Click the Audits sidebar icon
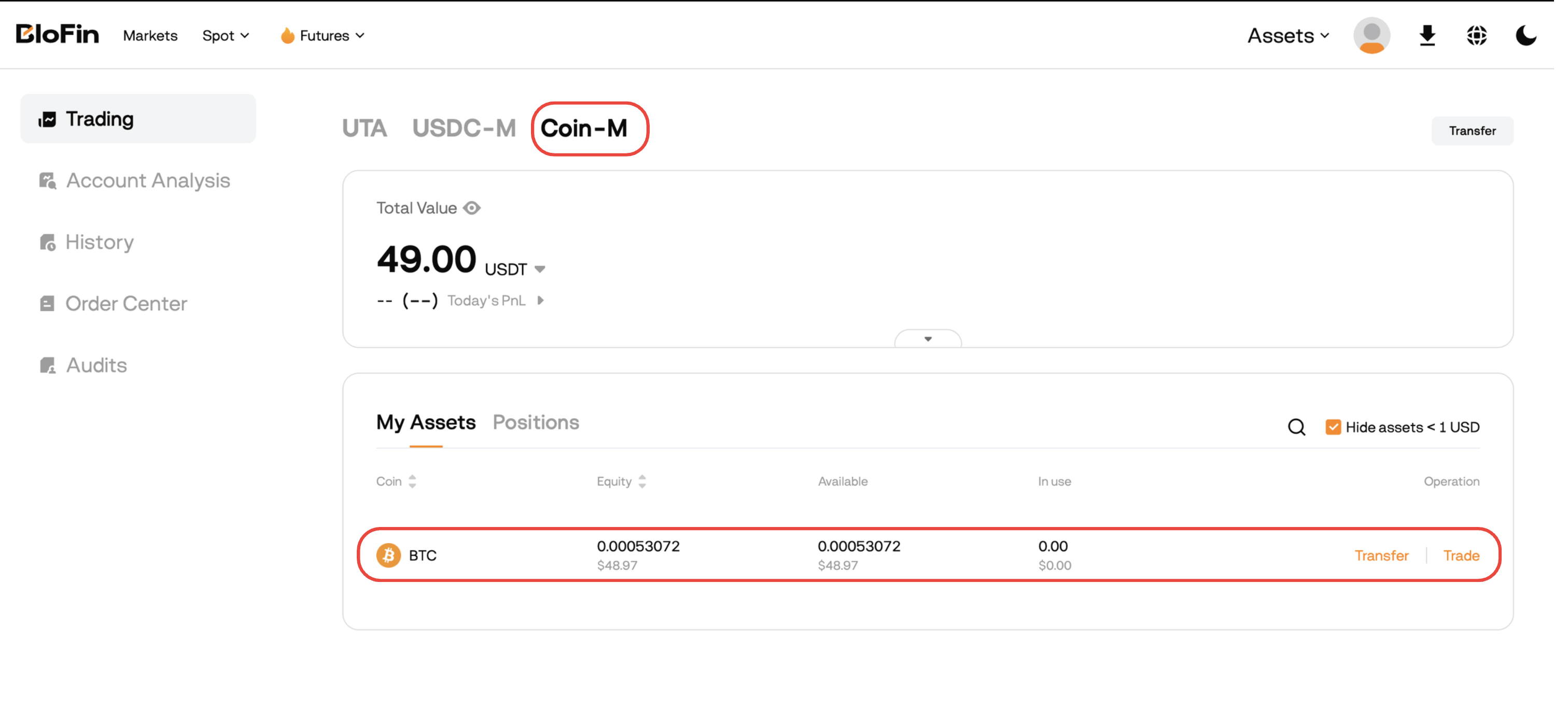The image size is (1568, 712). (x=48, y=365)
